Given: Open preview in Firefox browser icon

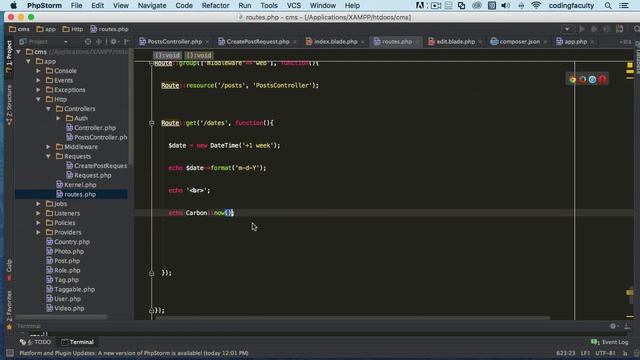Looking at the screenshot, I should [x=582, y=79].
